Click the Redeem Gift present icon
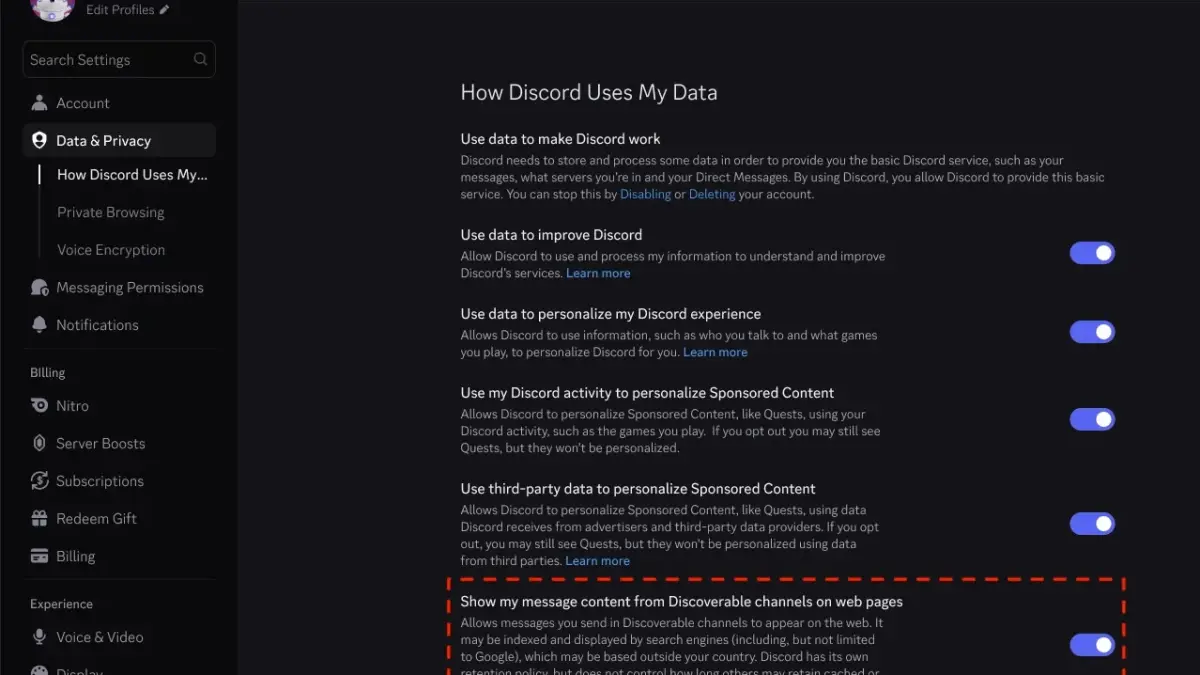The width and height of the screenshot is (1200, 675). (39, 518)
